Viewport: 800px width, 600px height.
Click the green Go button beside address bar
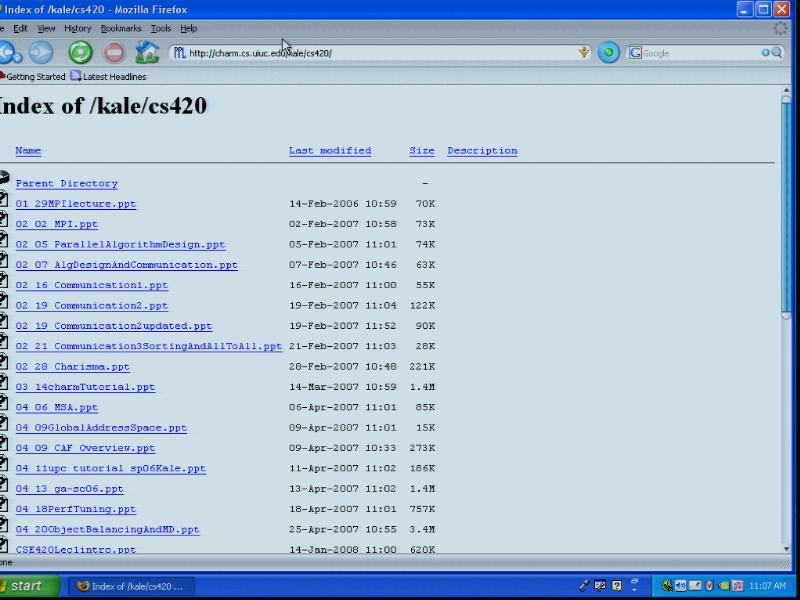[608, 53]
